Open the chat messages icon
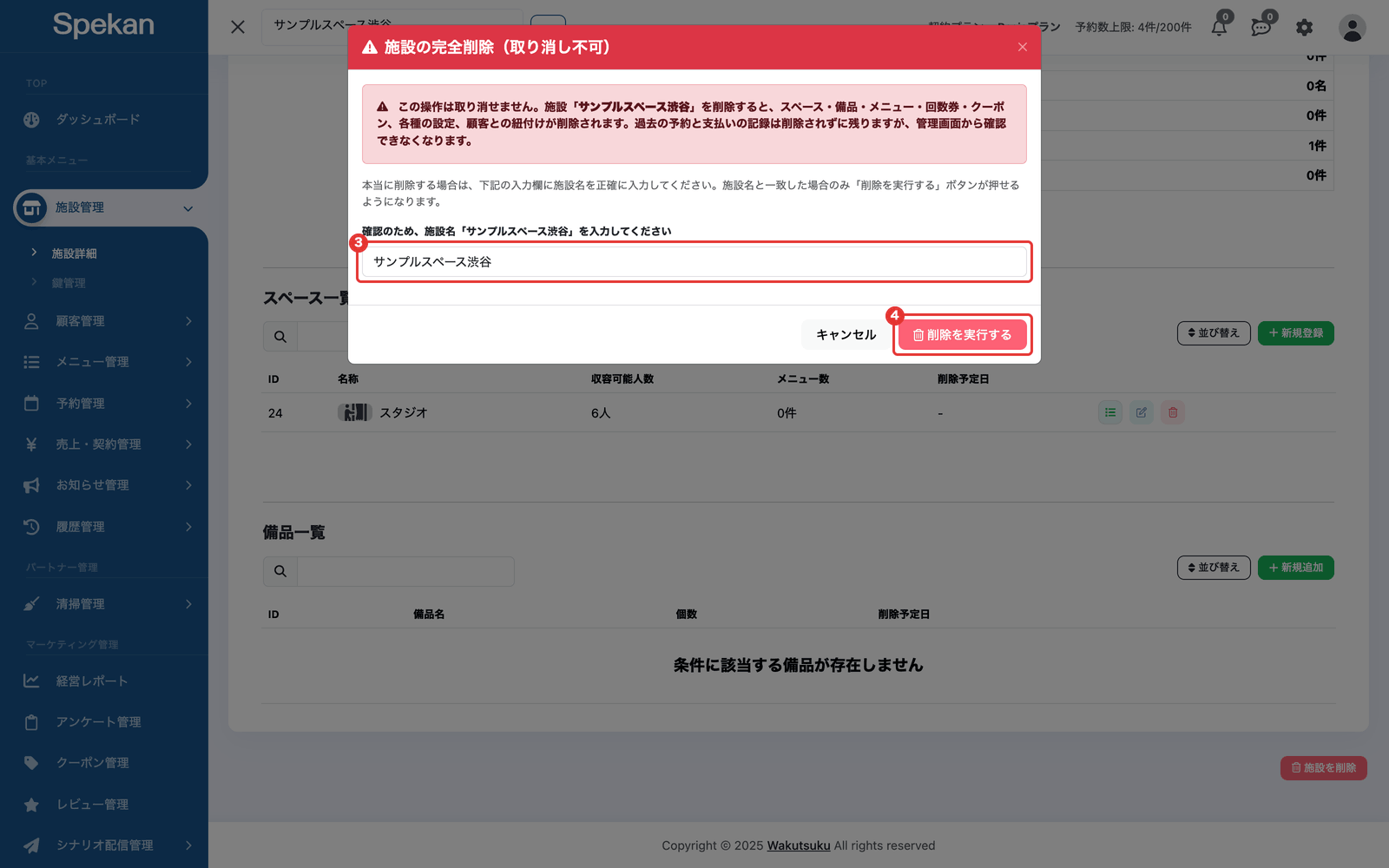The image size is (1389, 868). [x=1261, y=27]
